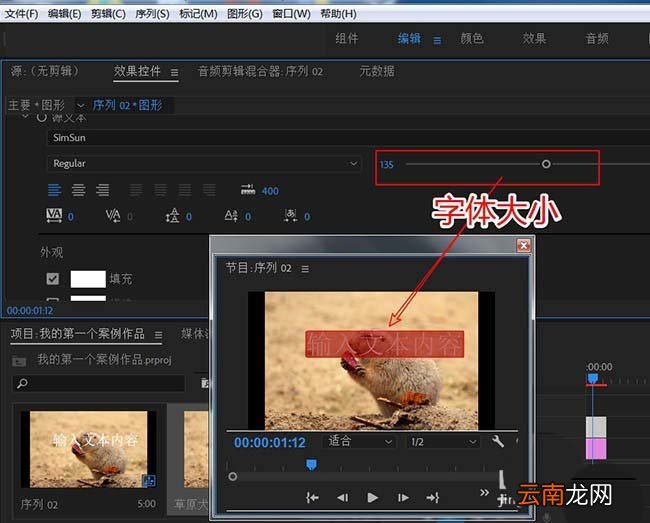The height and width of the screenshot is (523, 650).
Task: Click the tsume icon
Action: click(291, 215)
